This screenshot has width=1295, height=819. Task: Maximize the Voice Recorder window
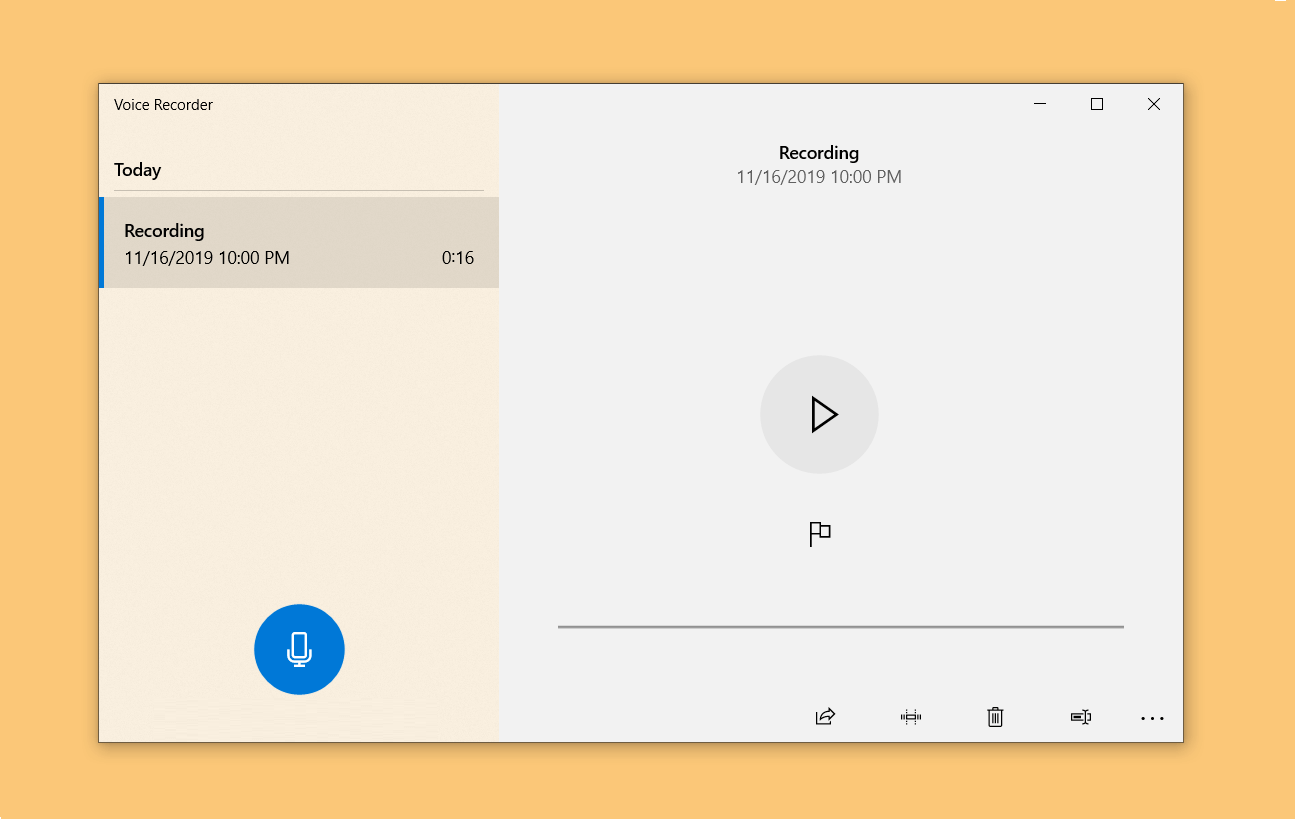[1097, 104]
